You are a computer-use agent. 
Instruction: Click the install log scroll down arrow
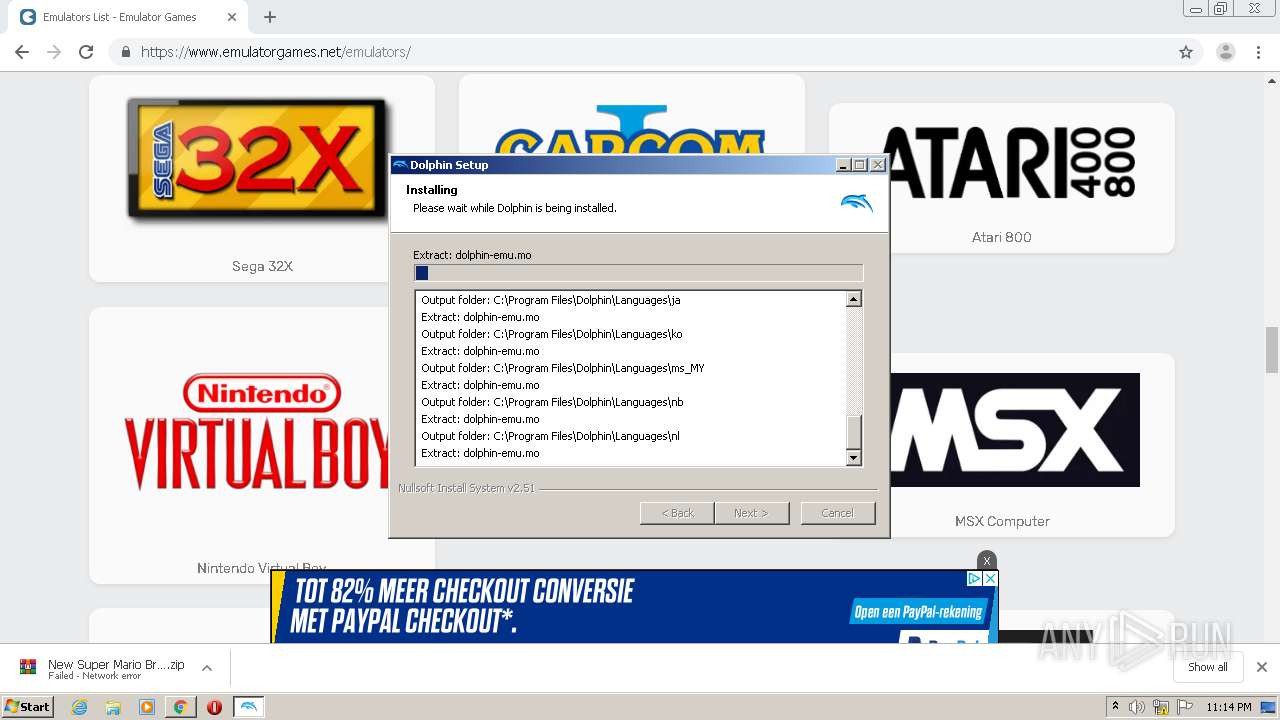853,457
